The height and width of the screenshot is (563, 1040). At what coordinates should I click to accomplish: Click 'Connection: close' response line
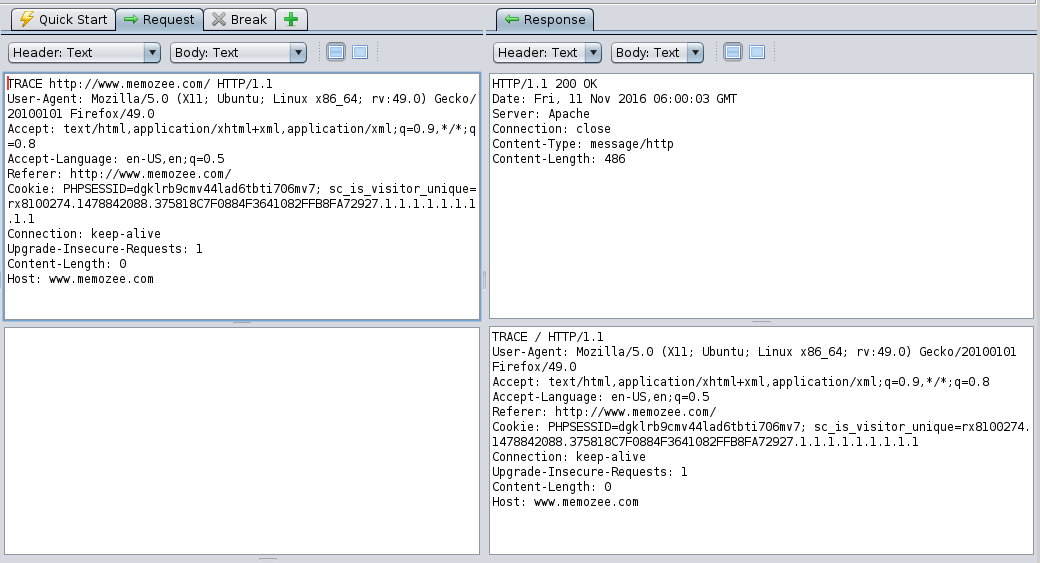(551, 129)
